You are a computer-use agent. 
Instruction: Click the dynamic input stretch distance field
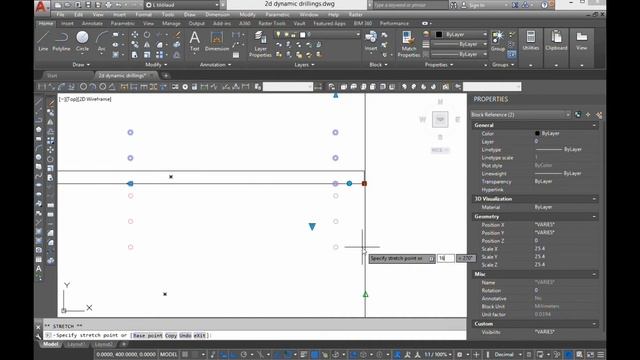tap(445, 258)
